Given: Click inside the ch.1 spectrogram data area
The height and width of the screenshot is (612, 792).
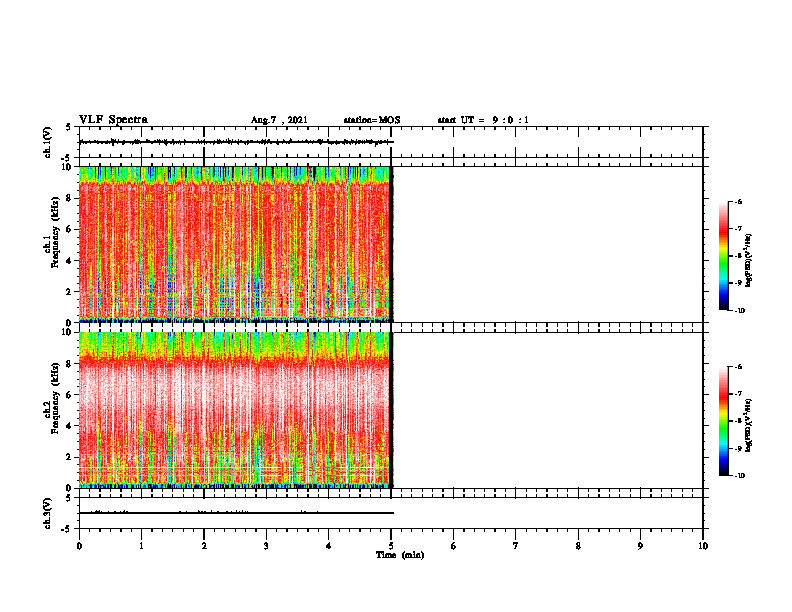Looking at the screenshot, I should click(x=235, y=244).
